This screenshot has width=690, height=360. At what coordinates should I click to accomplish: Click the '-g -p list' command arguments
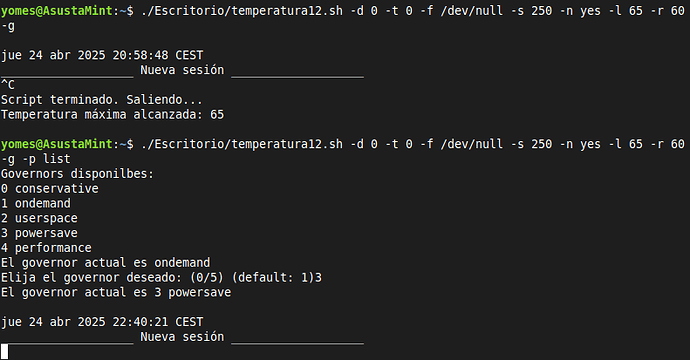pos(36,159)
